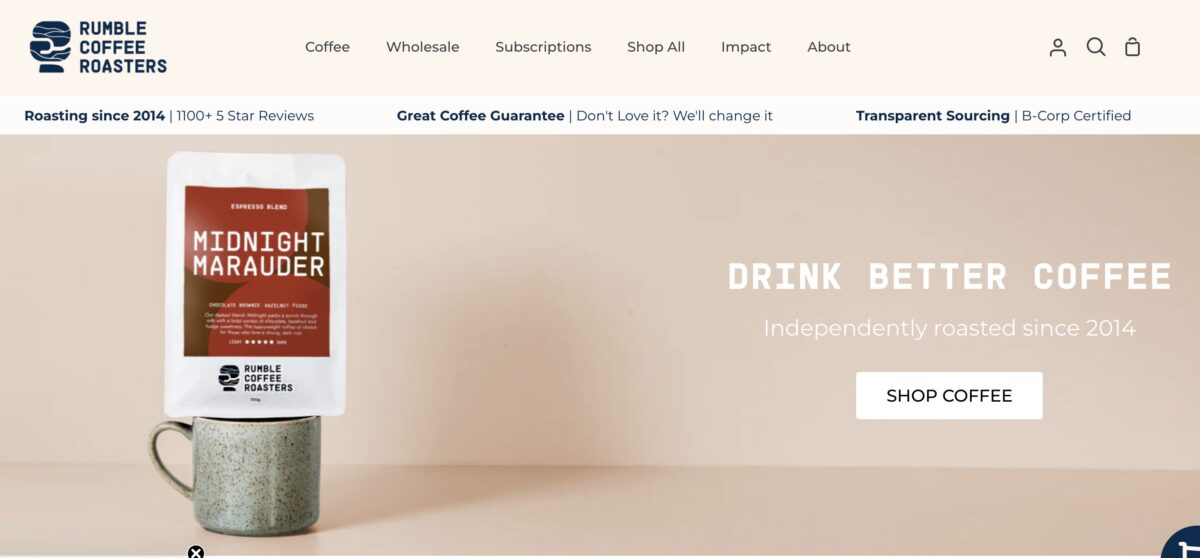Click the Roasting since 2014 banner text
Viewport: 1200px width, 558px height.
click(94, 116)
